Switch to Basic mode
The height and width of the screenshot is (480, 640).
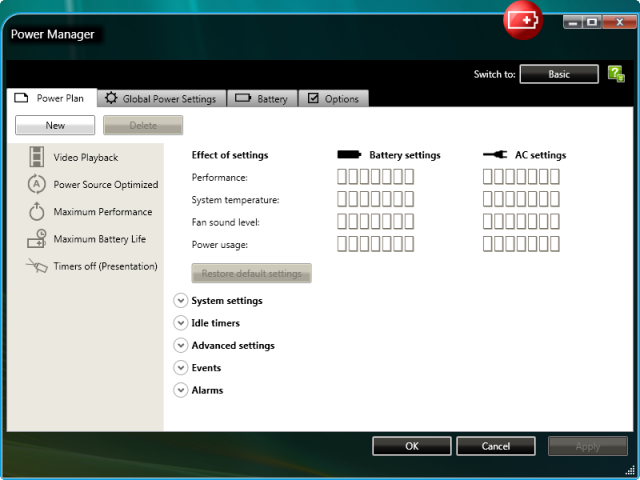click(x=559, y=74)
